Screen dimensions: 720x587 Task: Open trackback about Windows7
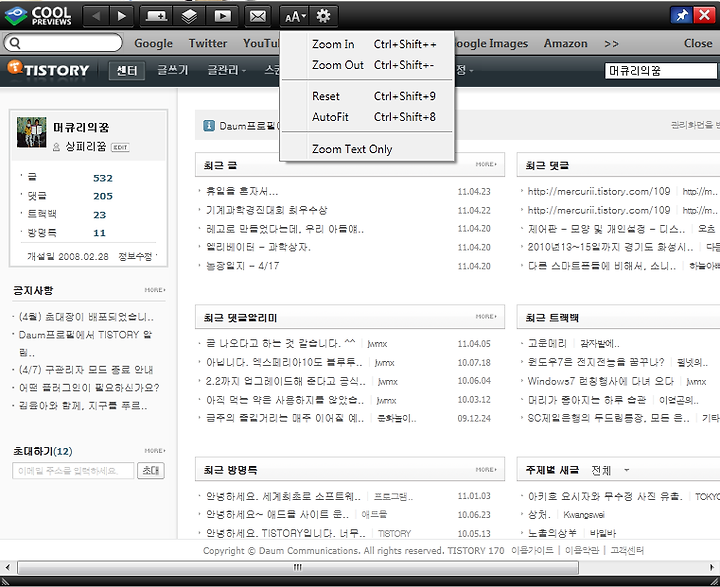pos(600,381)
